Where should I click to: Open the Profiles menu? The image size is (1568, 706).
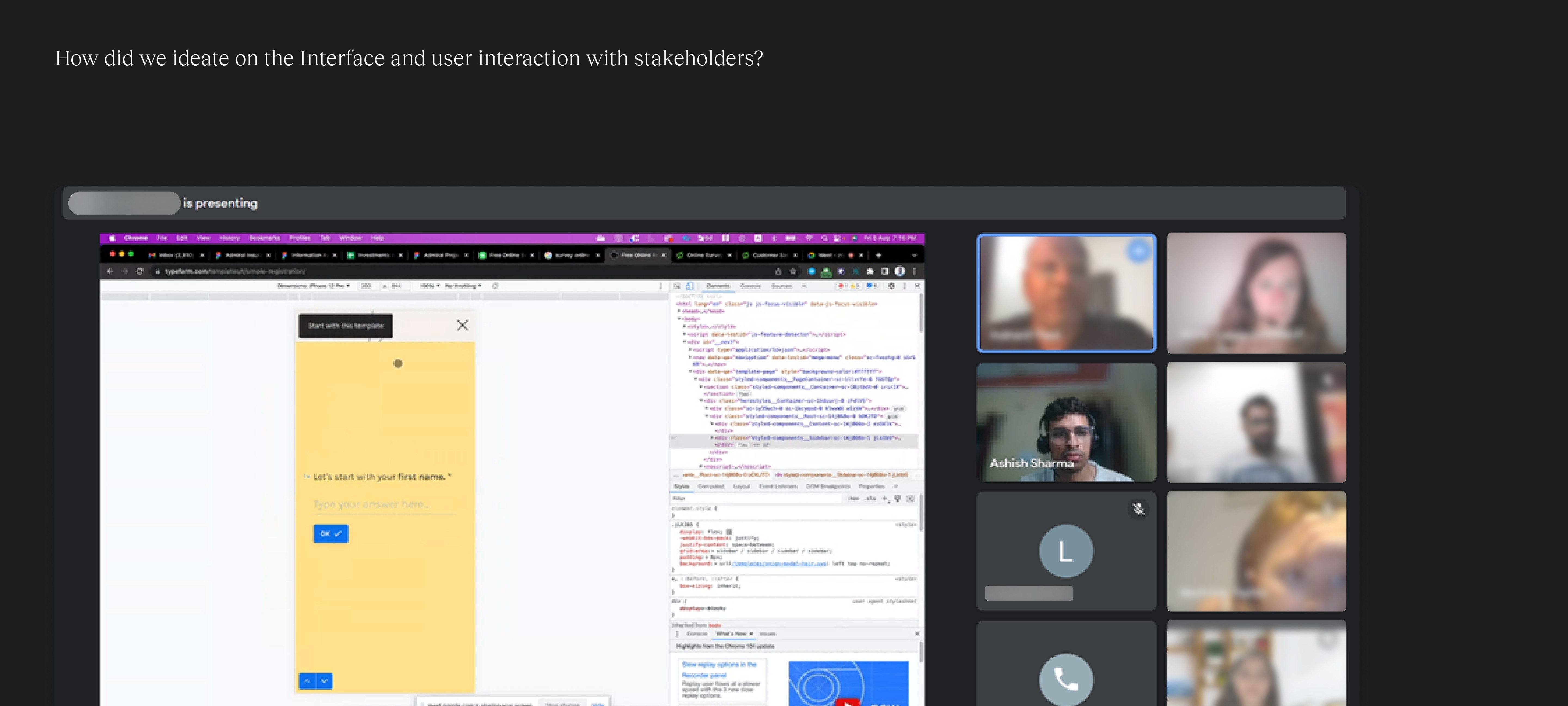pyautogui.click(x=300, y=238)
